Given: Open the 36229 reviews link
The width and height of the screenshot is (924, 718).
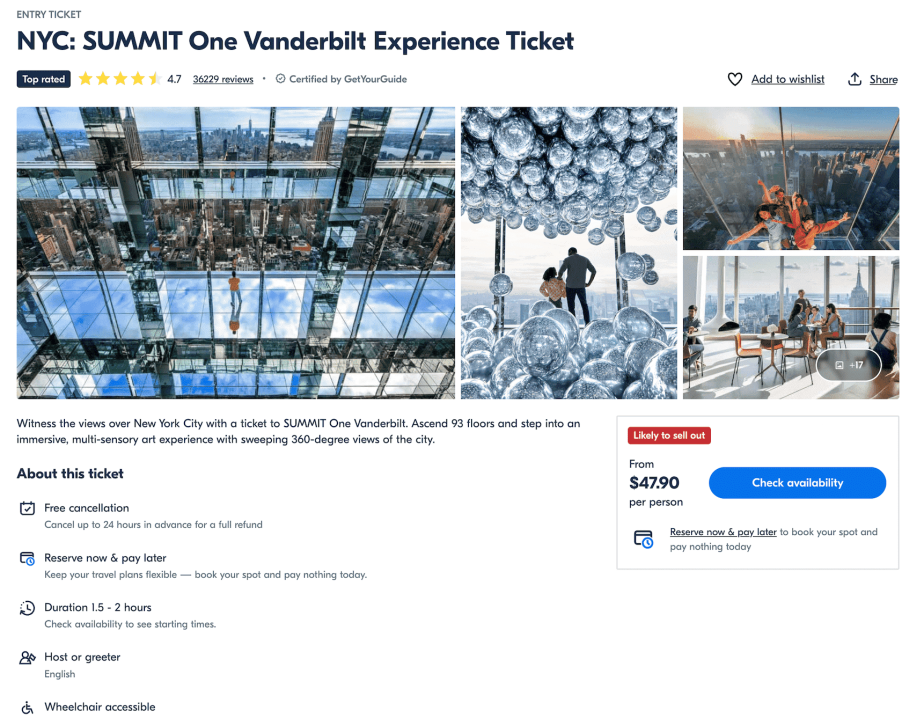Looking at the screenshot, I should pos(223,79).
